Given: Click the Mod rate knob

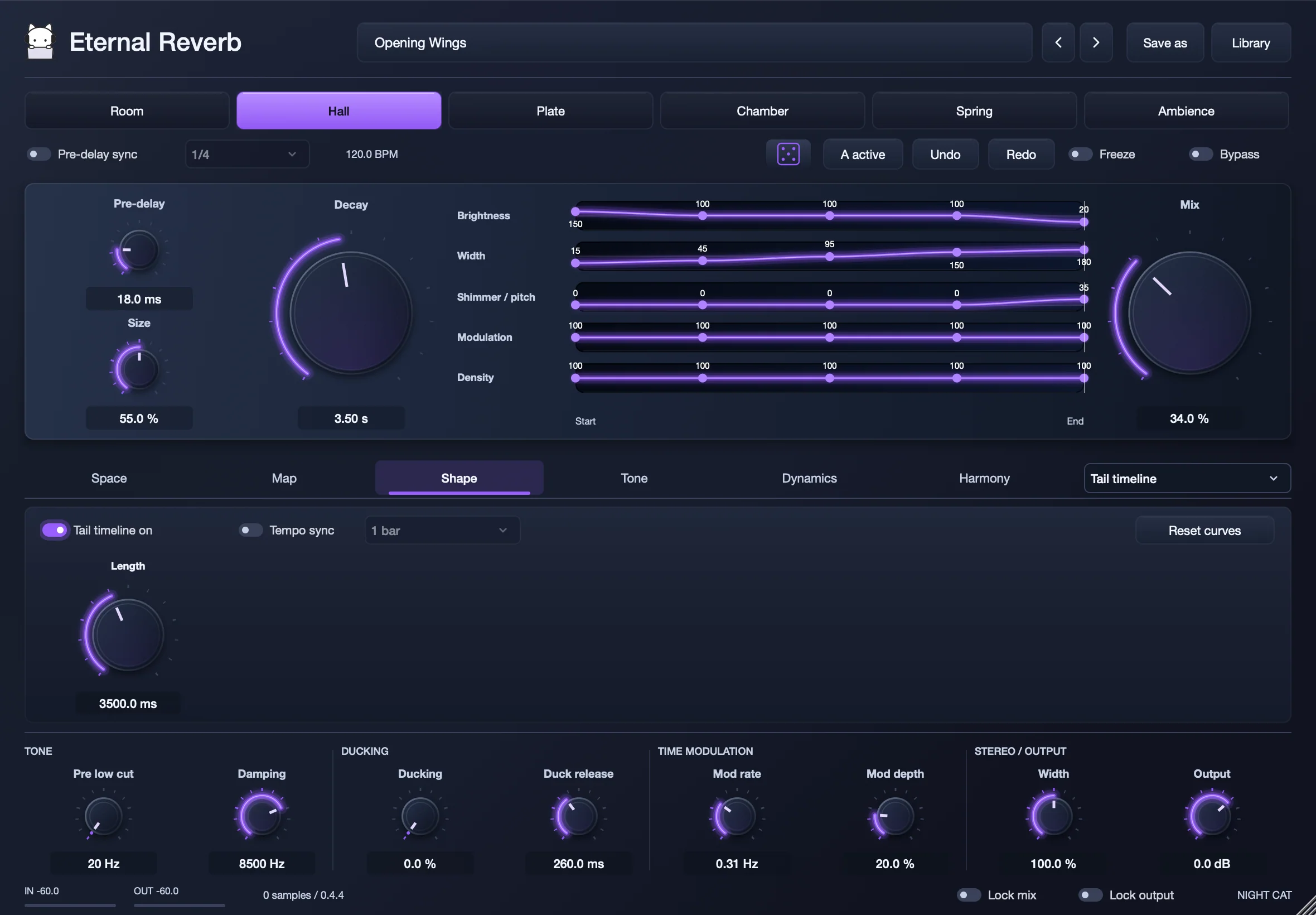Looking at the screenshot, I should [x=737, y=816].
